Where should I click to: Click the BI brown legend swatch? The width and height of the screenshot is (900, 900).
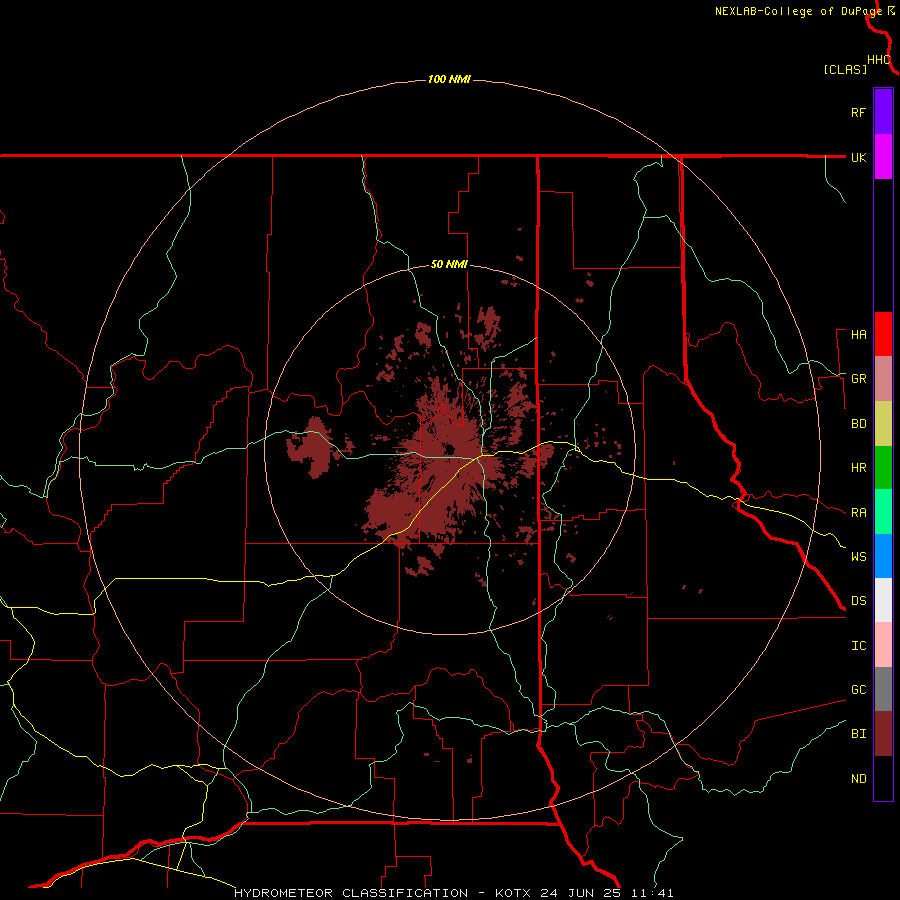[883, 734]
